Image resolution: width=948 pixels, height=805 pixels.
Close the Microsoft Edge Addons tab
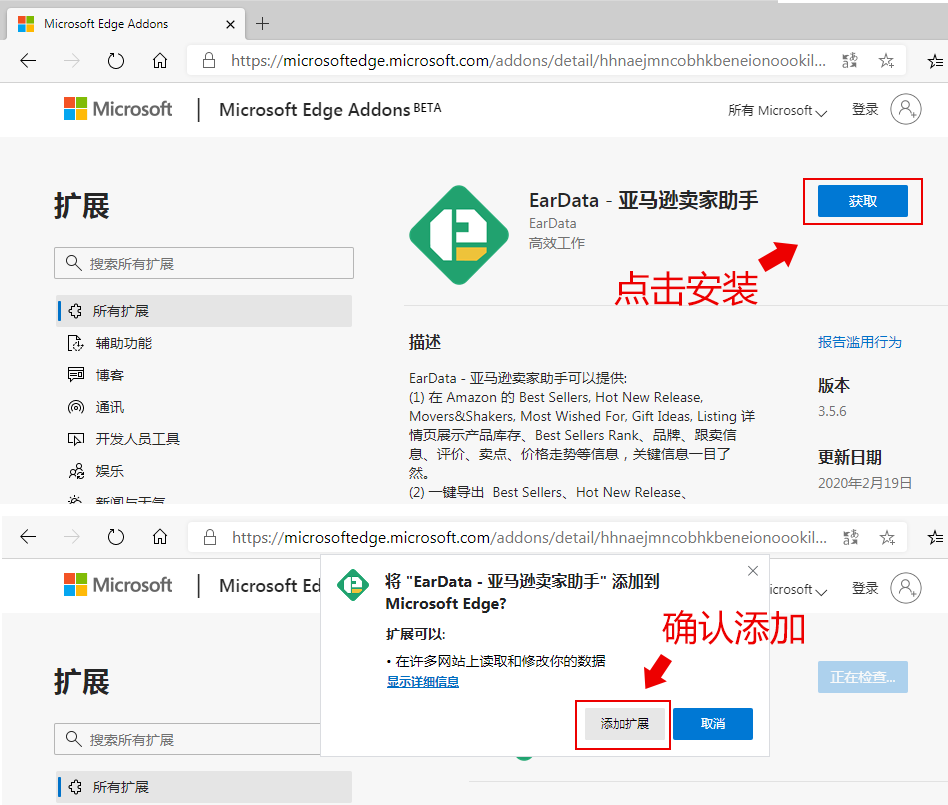[230, 24]
